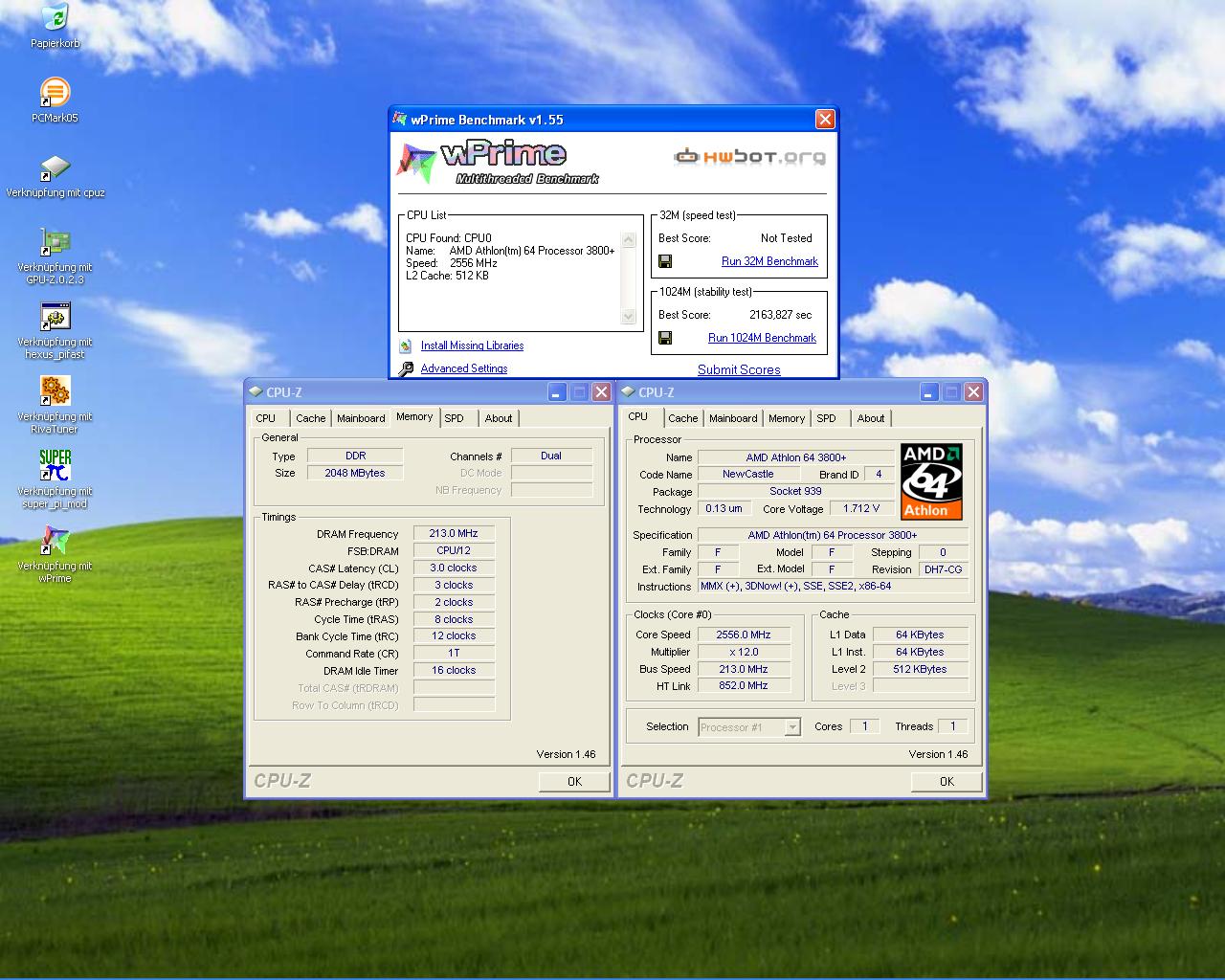Minimize the right CPU-Z window

click(930, 392)
